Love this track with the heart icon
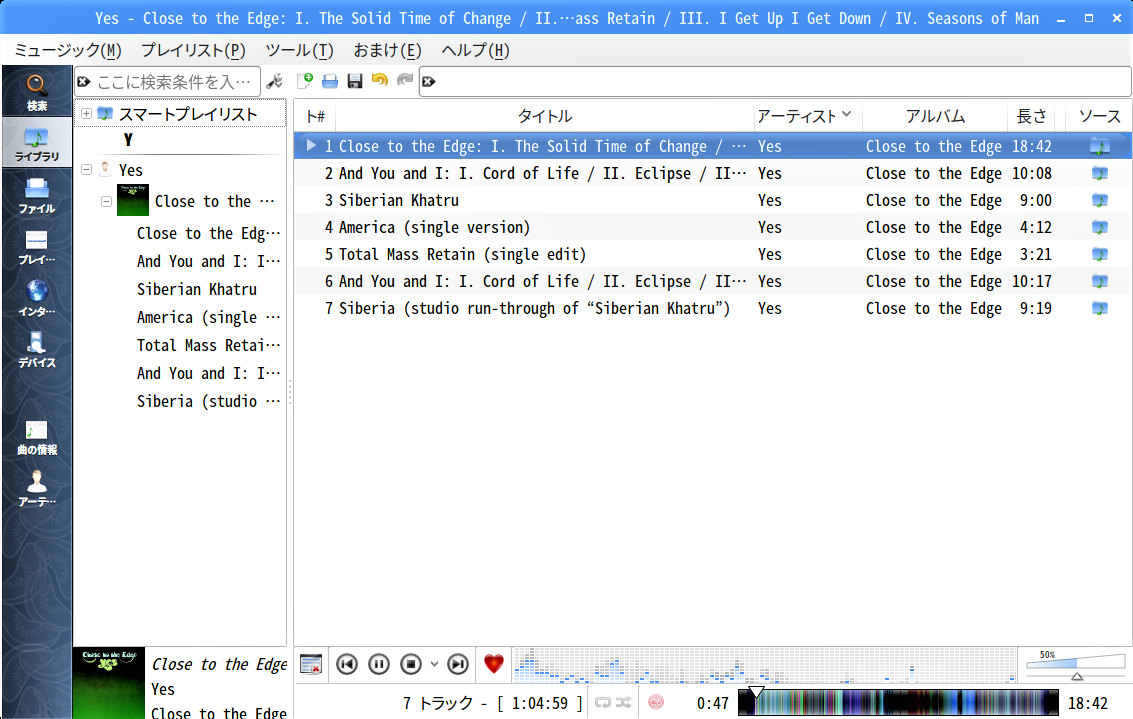The height and width of the screenshot is (719, 1133). coord(494,663)
